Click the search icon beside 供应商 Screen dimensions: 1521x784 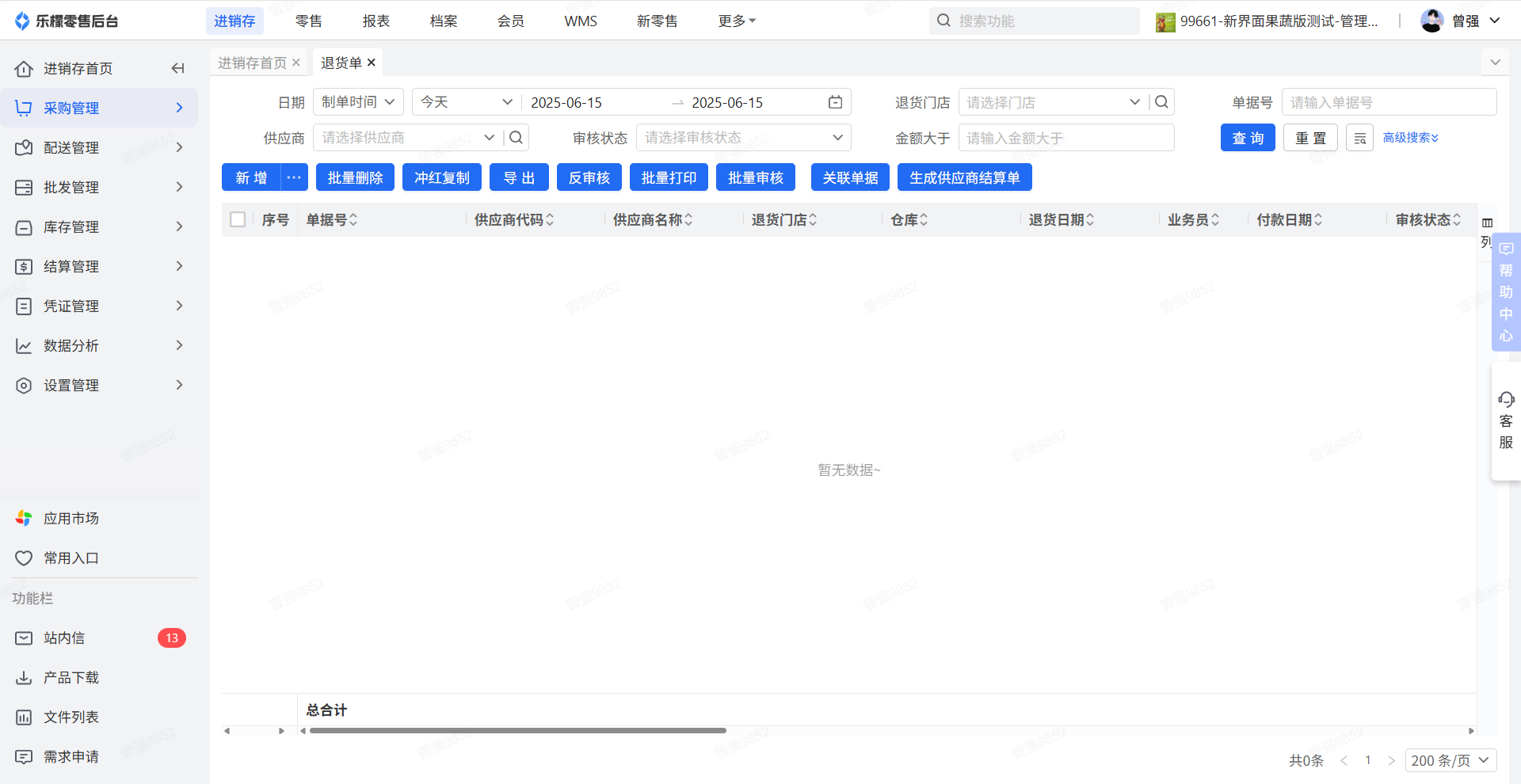pos(516,138)
